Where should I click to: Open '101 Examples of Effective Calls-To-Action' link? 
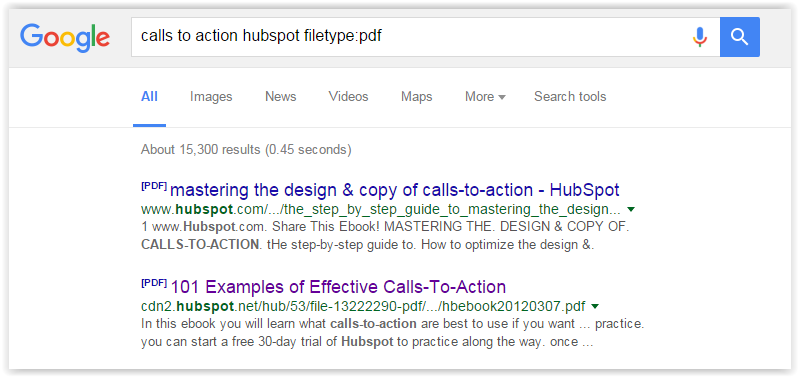click(339, 287)
